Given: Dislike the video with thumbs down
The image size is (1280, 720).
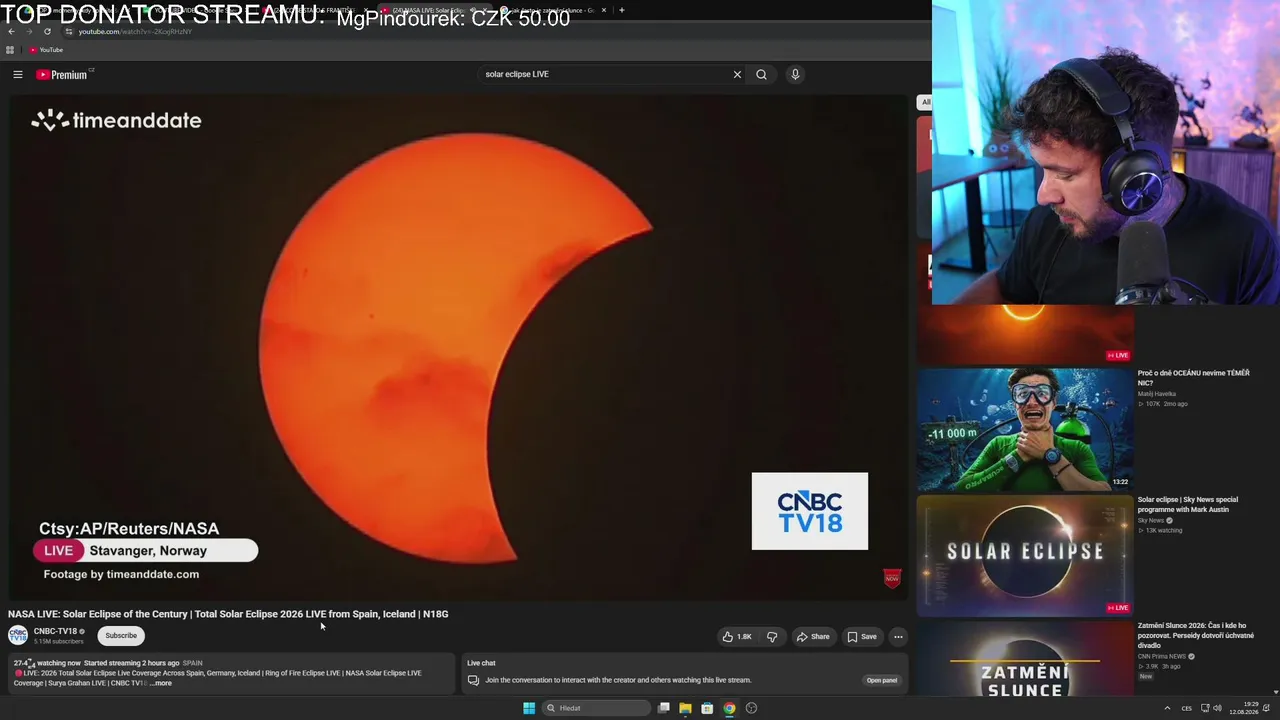Looking at the screenshot, I should 772,637.
